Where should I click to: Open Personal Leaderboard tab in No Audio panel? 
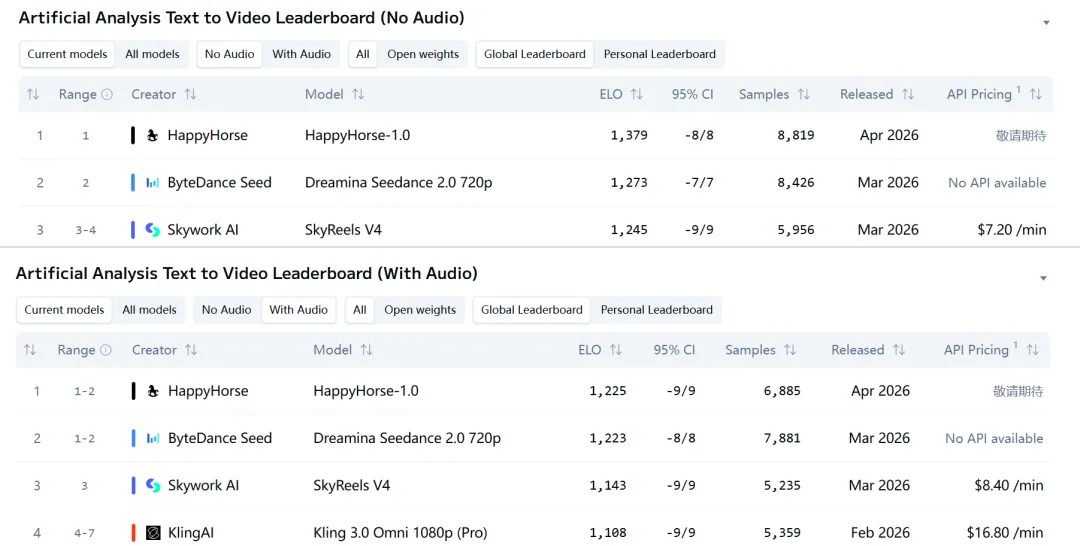pyautogui.click(x=659, y=54)
